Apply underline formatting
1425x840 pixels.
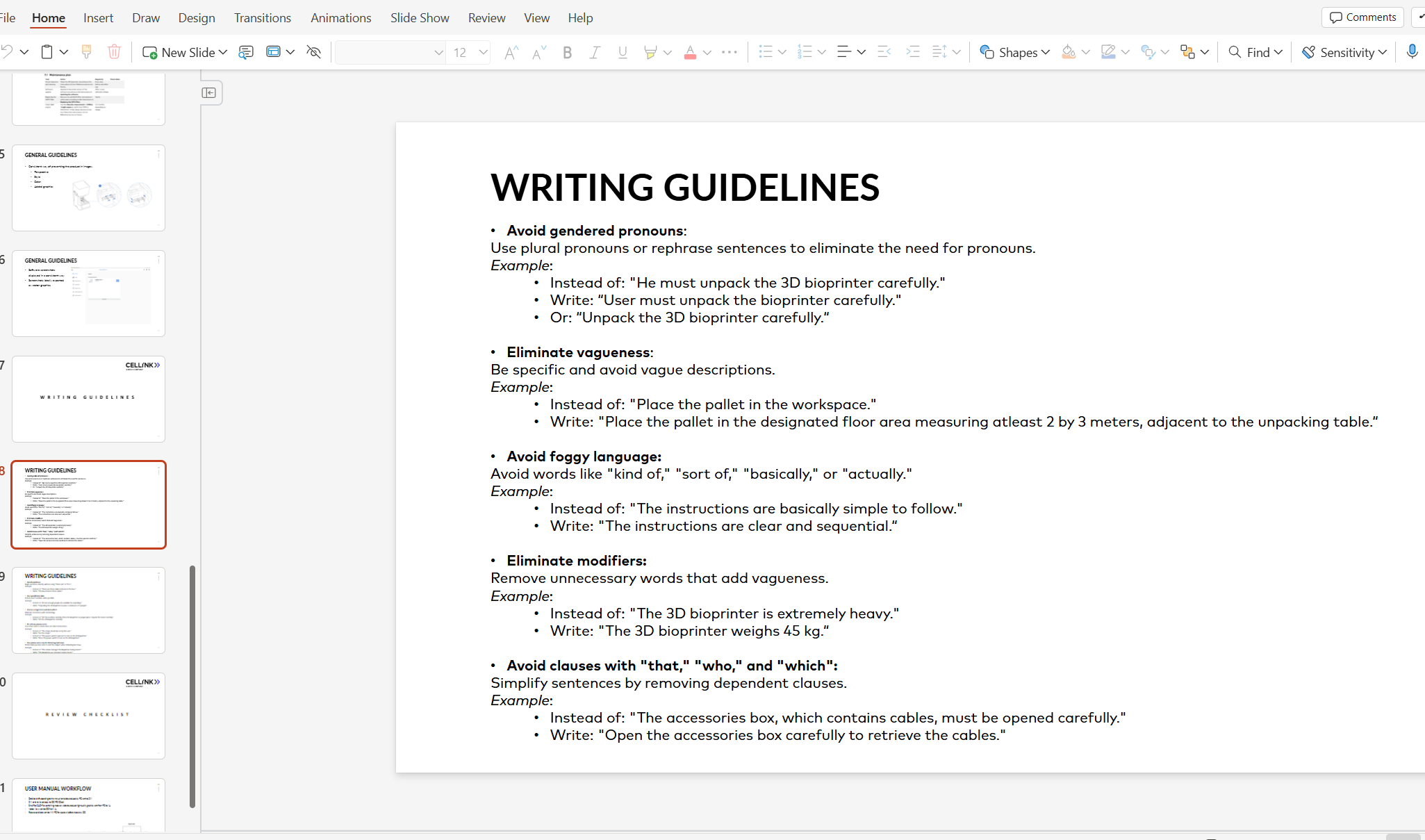[622, 52]
